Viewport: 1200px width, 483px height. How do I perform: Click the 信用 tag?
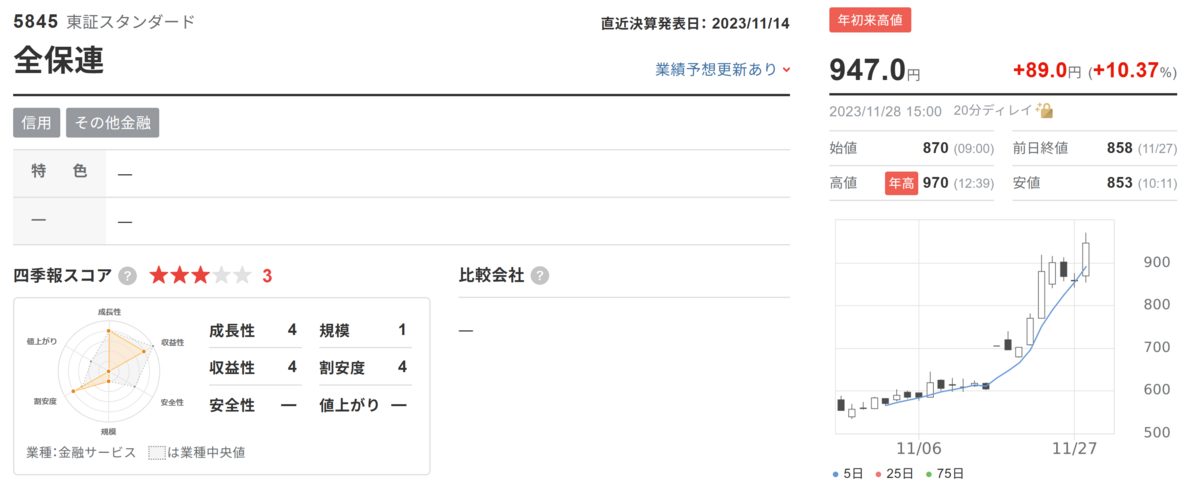pos(37,123)
